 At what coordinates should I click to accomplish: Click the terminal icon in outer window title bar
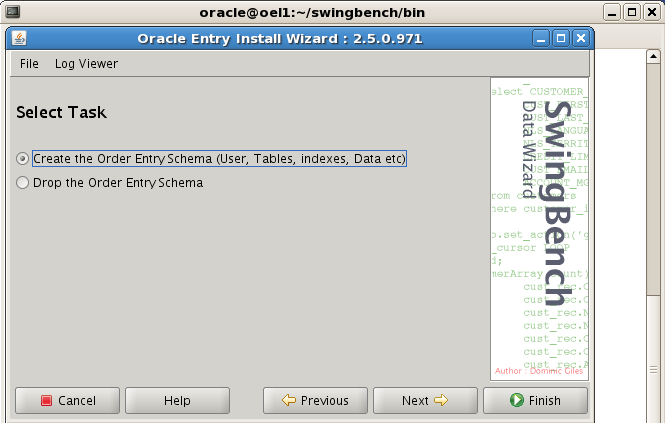[x=12, y=12]
